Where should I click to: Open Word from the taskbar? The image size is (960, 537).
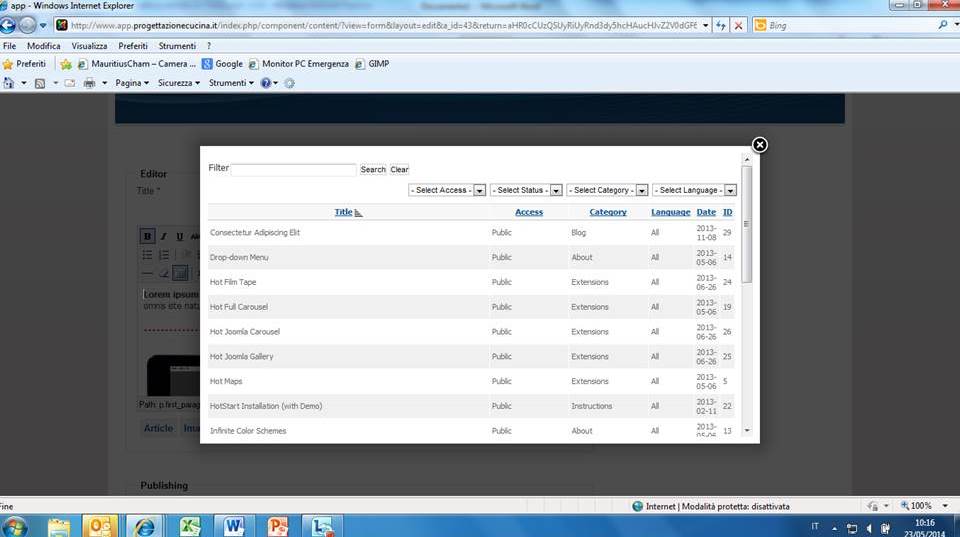[234, 527]
